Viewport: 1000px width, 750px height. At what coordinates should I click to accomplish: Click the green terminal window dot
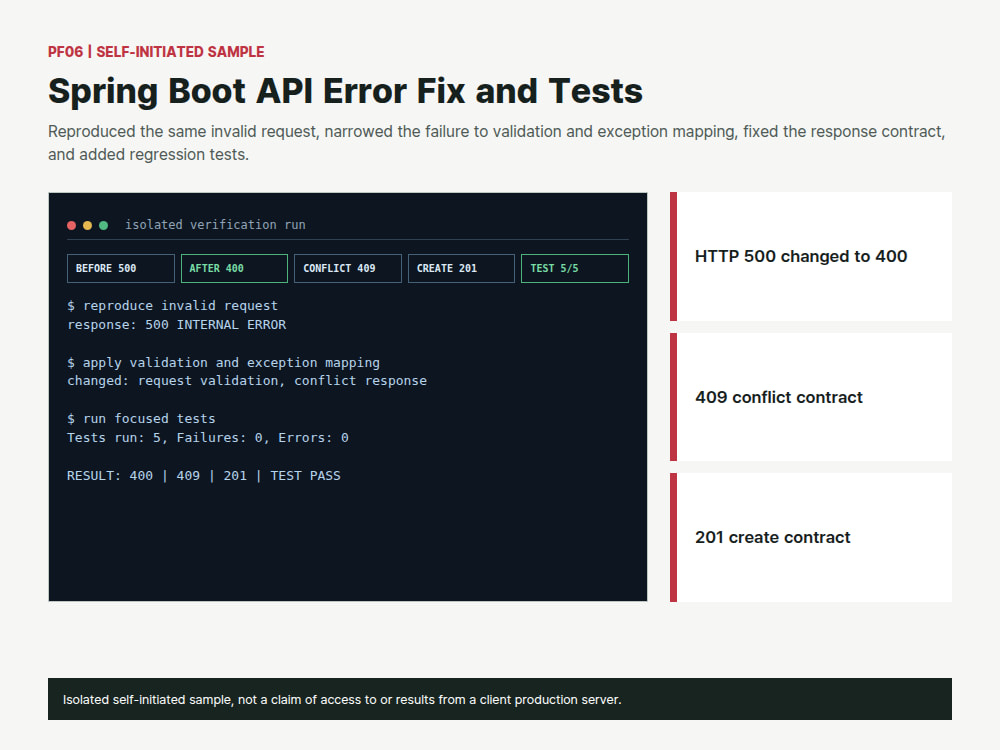click(103, 225)
